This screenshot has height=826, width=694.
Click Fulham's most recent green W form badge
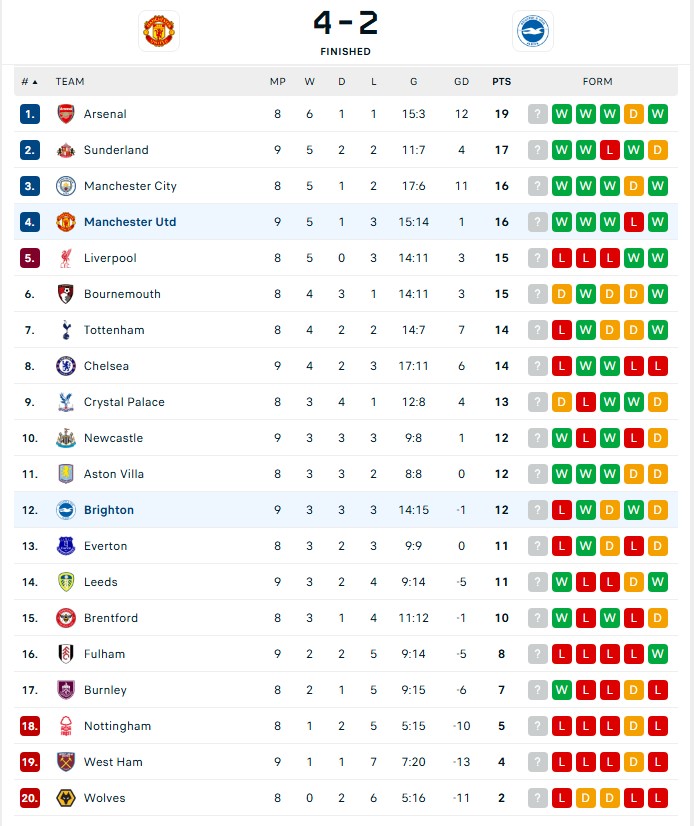point(658,654)
